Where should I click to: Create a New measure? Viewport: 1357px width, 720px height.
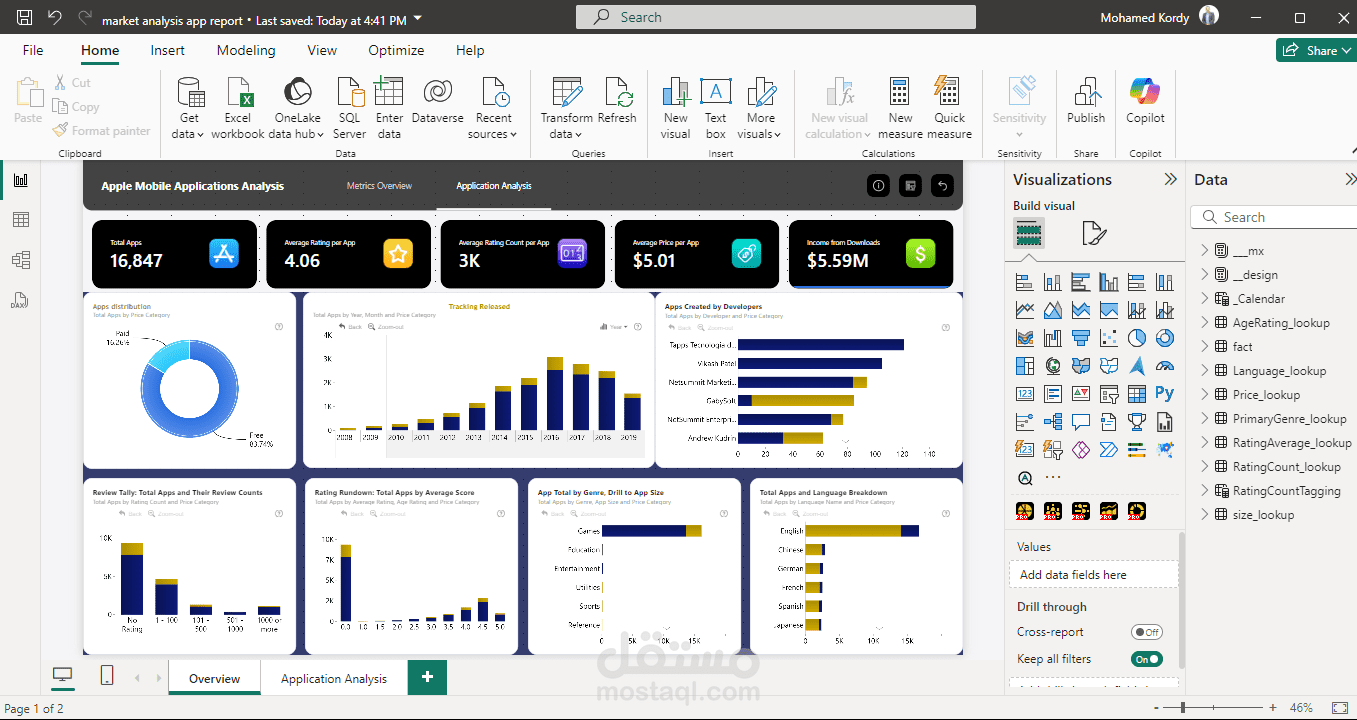tap(901, 108)
